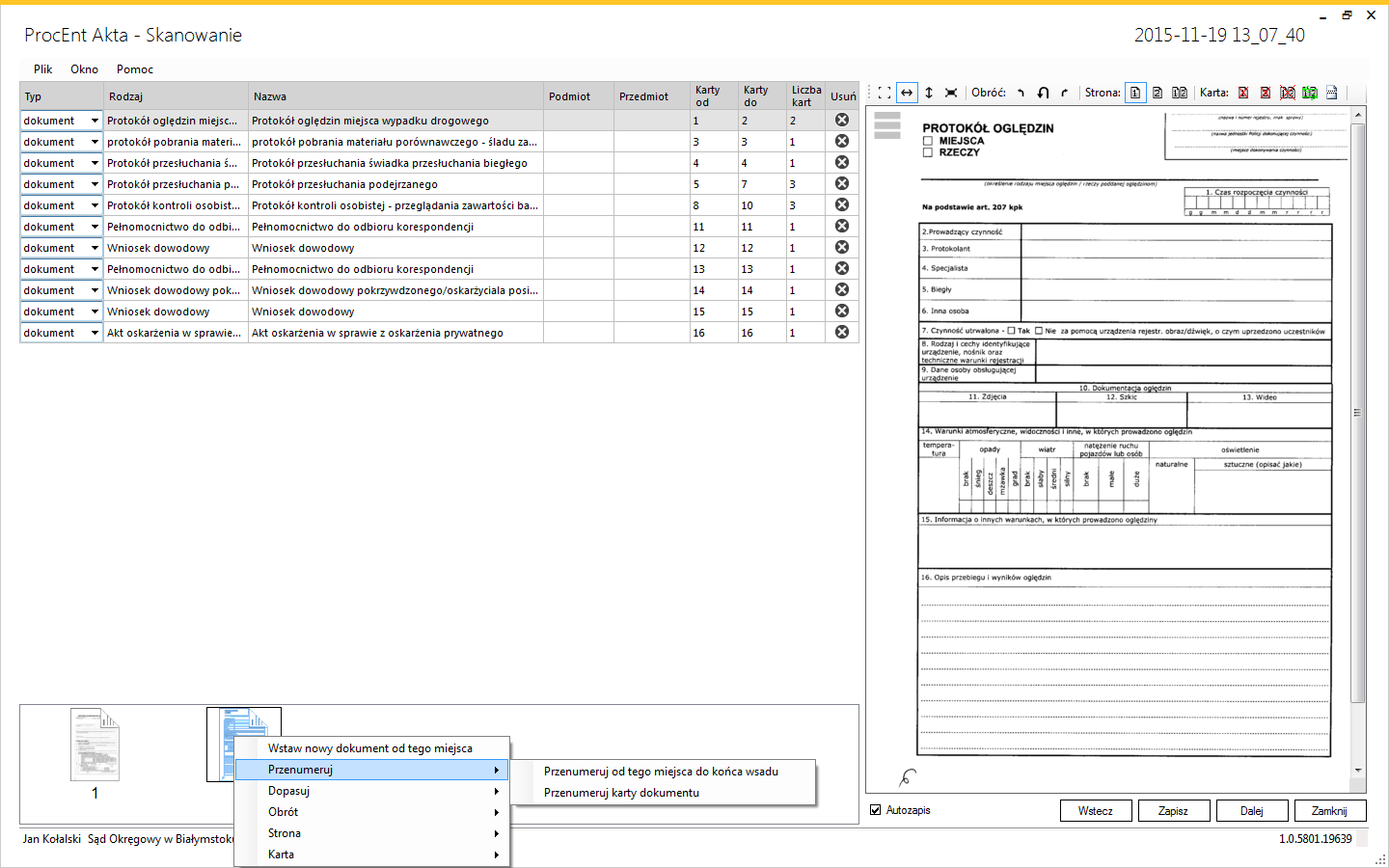Viewport: 1389px width, 868px height.
Task: Delete the Protokół oględzin miejsca wypadku row
Action: (x=842, y=120)
